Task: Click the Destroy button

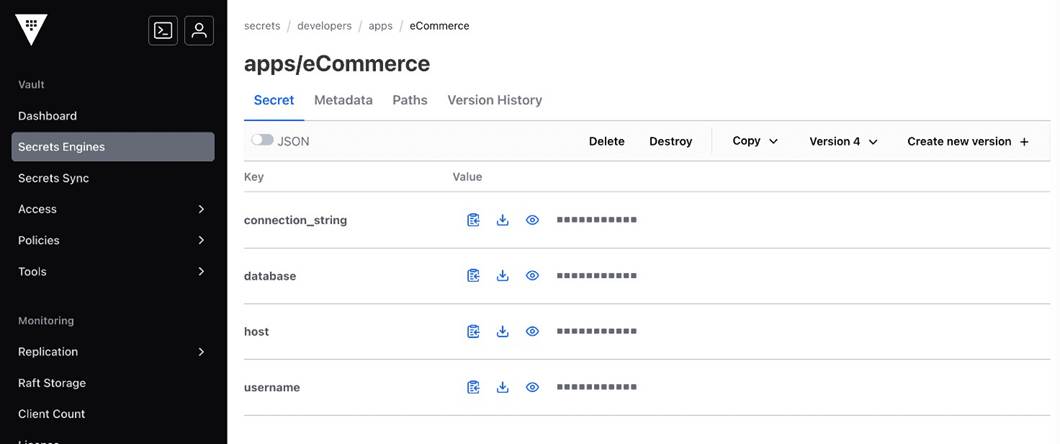Action: click(670, 141)
